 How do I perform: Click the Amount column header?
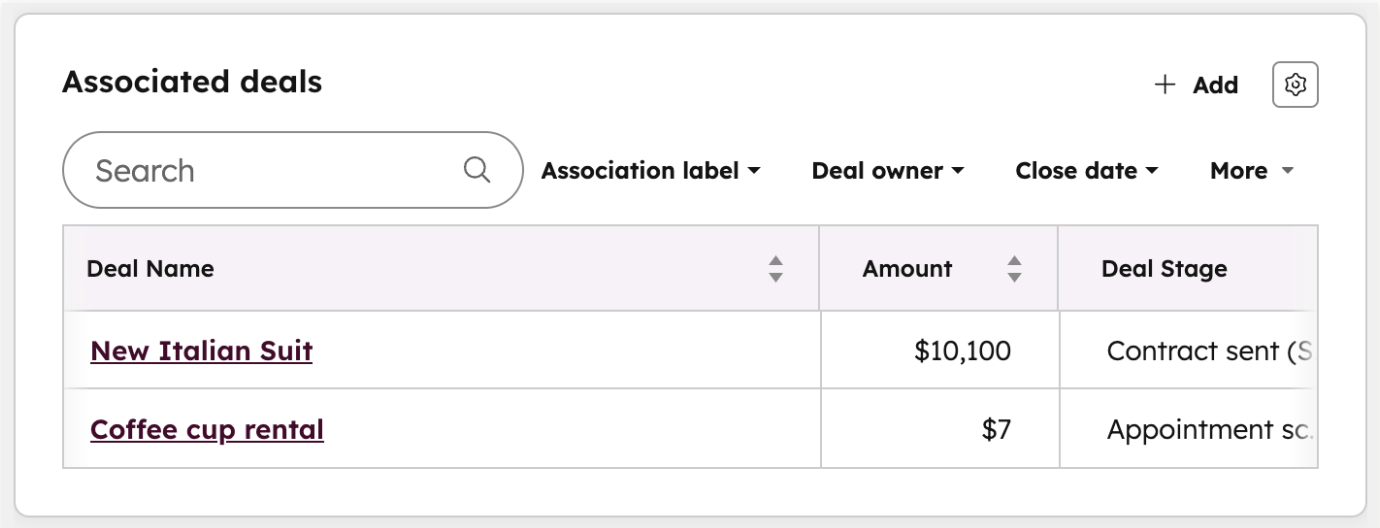click(939, 268)
